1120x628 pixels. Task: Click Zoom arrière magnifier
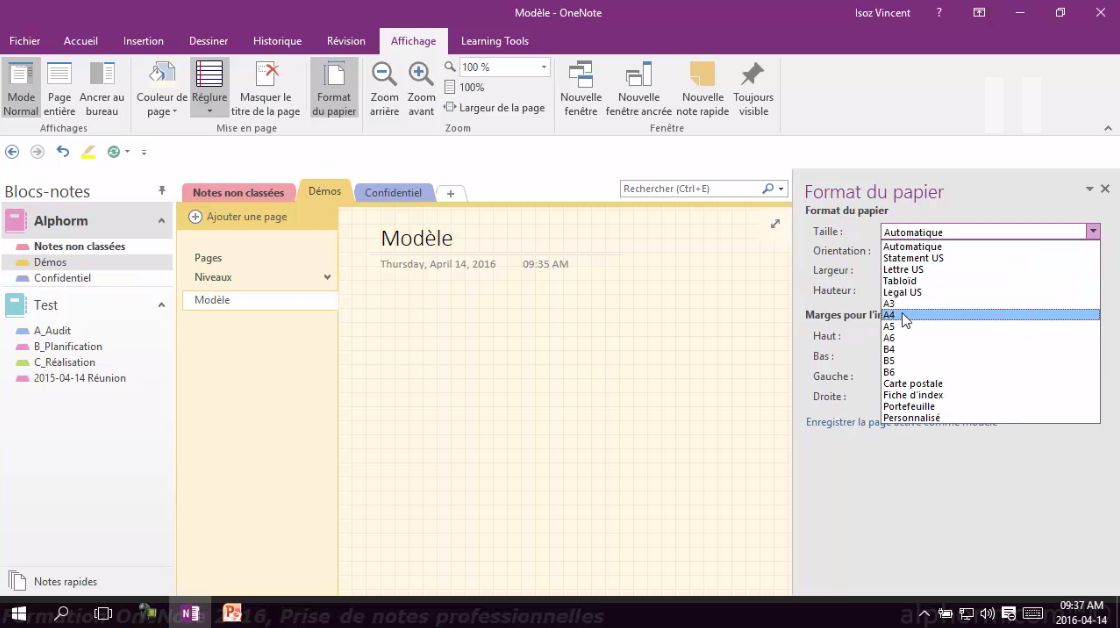point(384,89)
